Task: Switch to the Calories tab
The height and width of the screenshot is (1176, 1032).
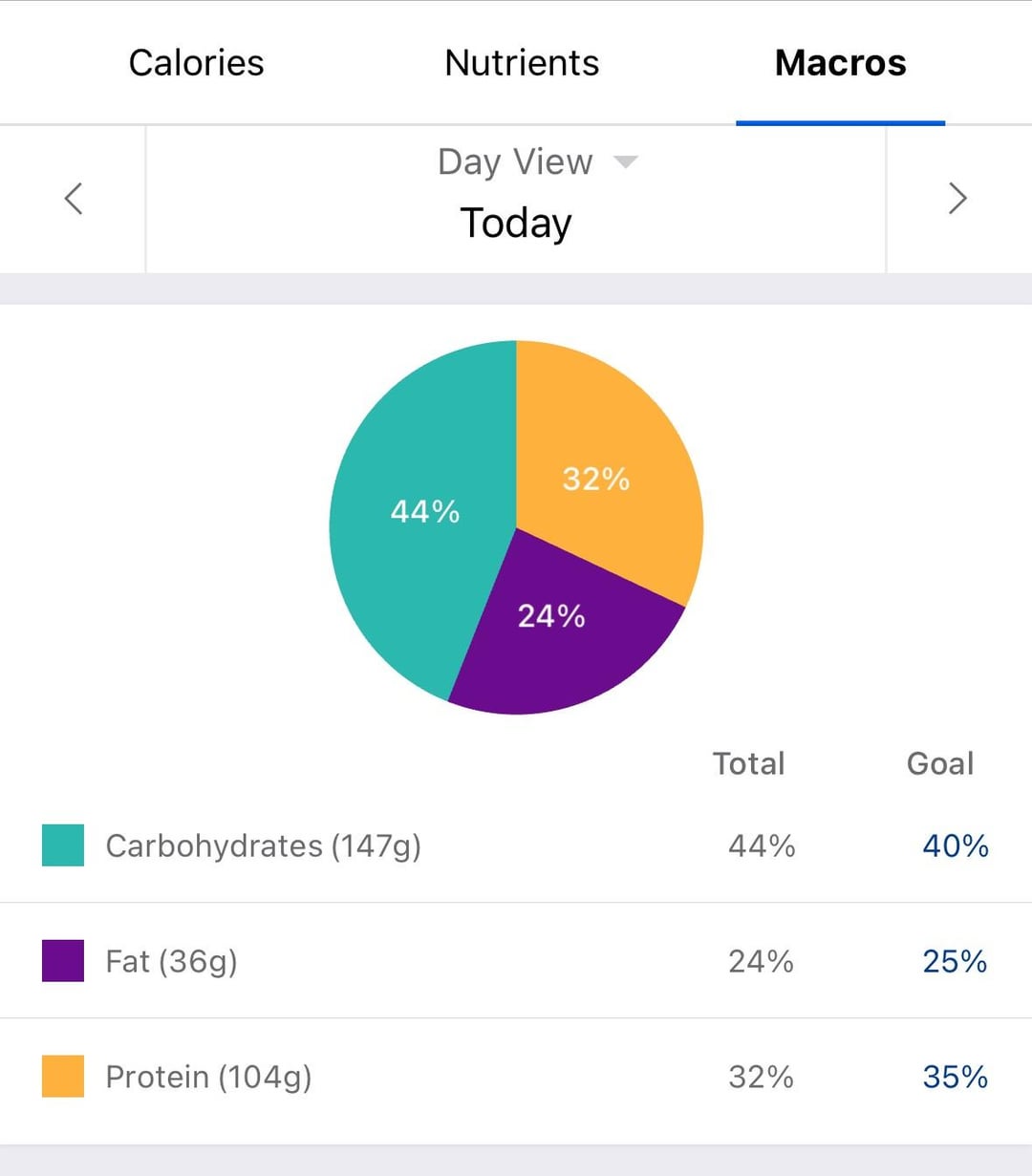Action: tap(196, 63)
